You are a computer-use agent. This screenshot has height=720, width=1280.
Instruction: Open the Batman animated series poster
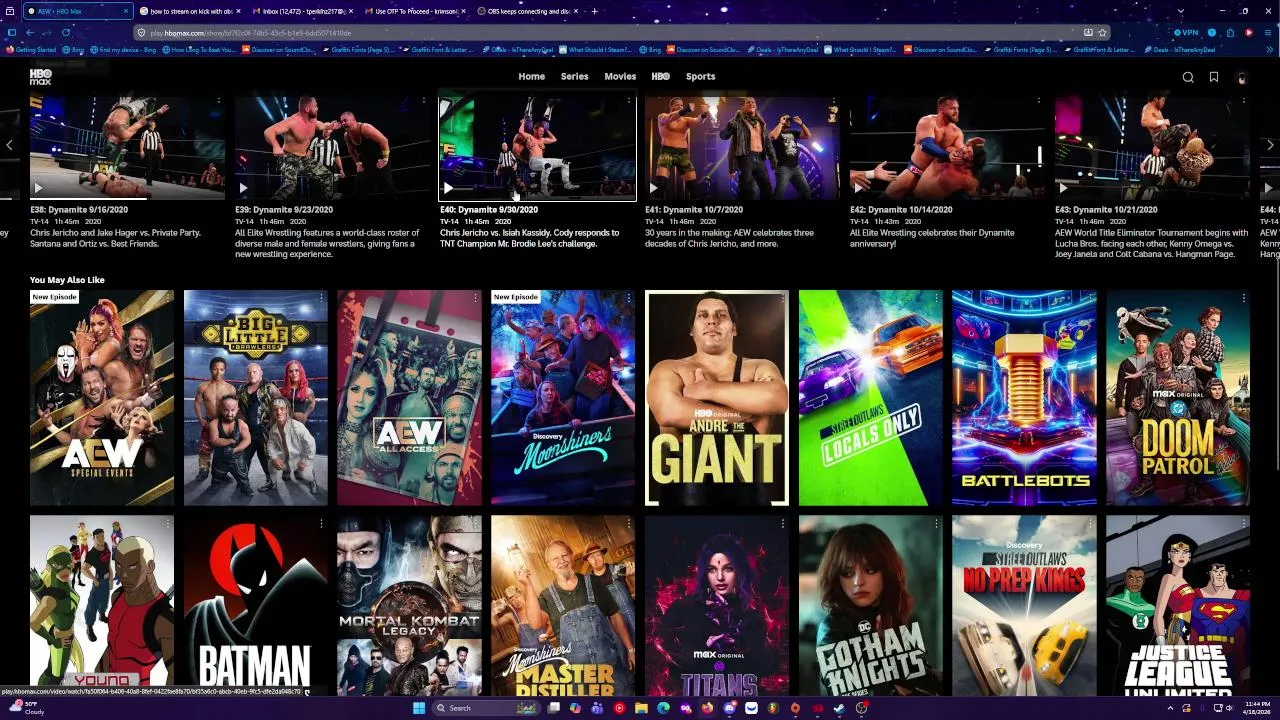pyautogui.click(x=255, y=605)
